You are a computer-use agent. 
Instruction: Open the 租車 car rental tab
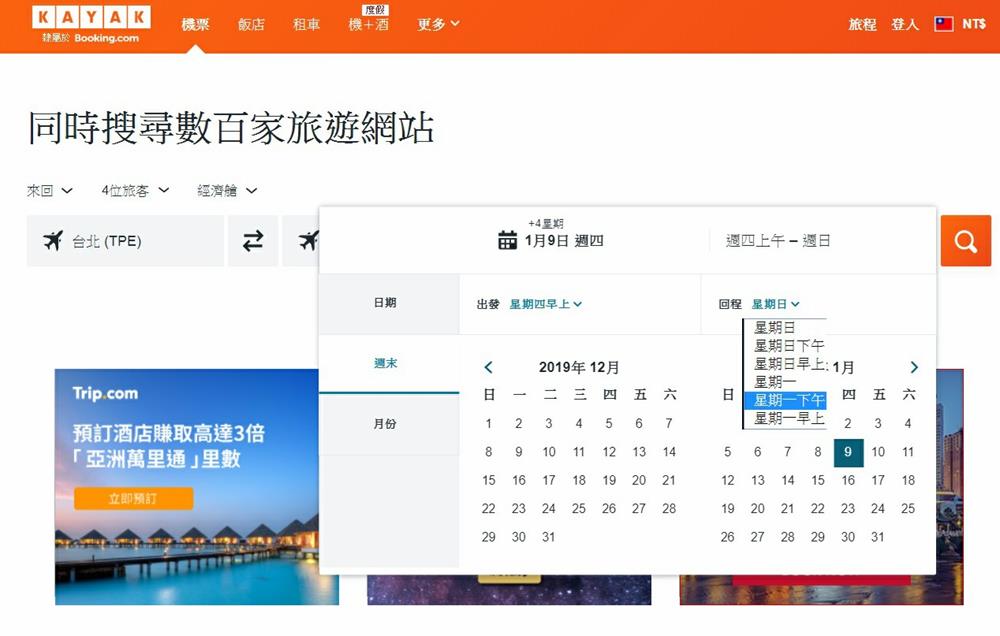click(x=306, y=24)
